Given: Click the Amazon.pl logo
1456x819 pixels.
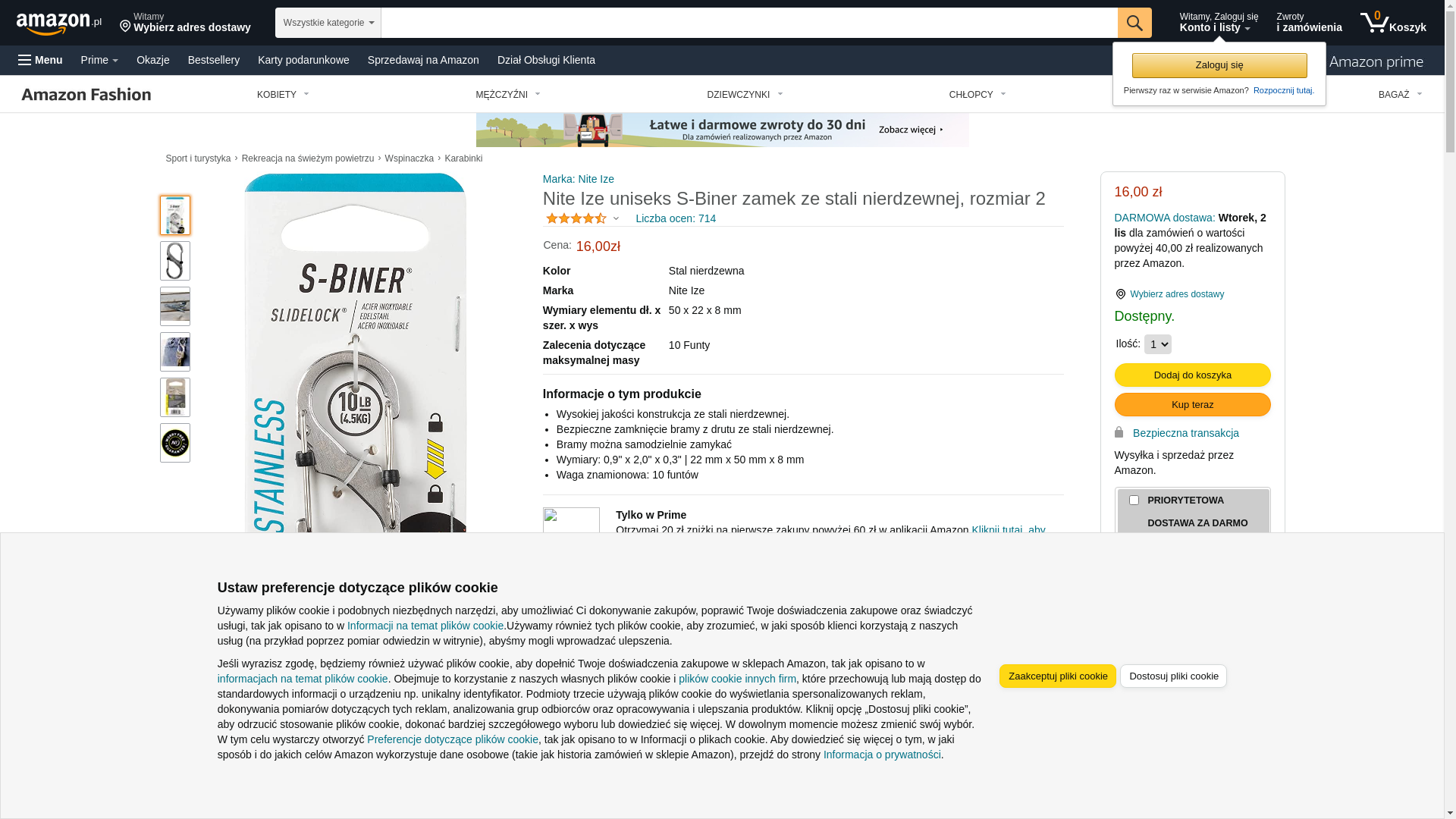Looking at the screenshot, I should 59,24.
